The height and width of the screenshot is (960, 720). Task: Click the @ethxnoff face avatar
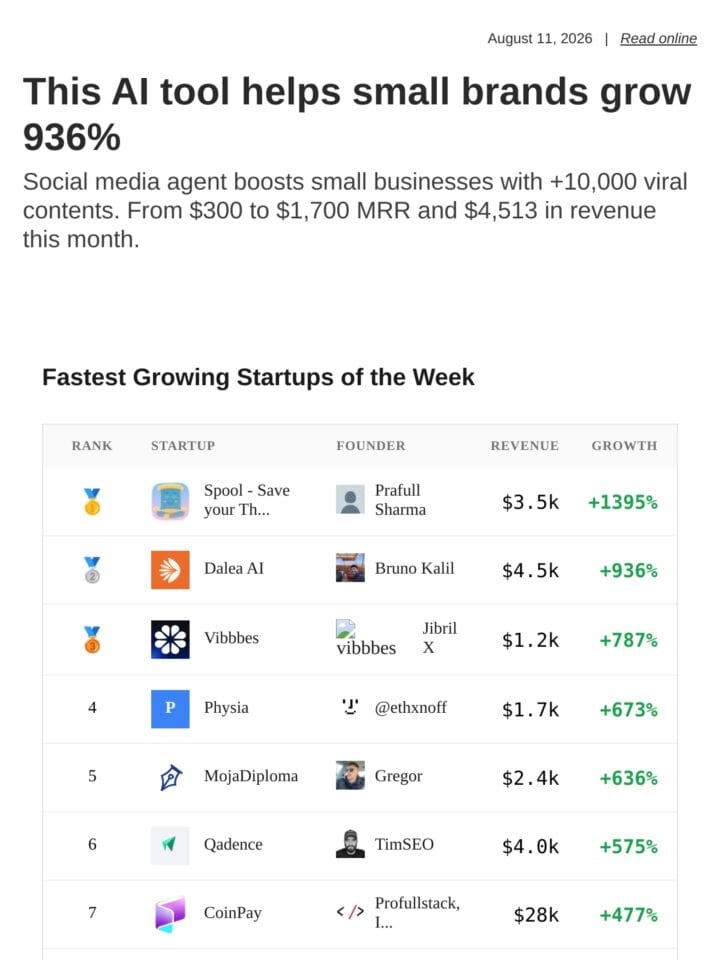(x=350, y=707)
